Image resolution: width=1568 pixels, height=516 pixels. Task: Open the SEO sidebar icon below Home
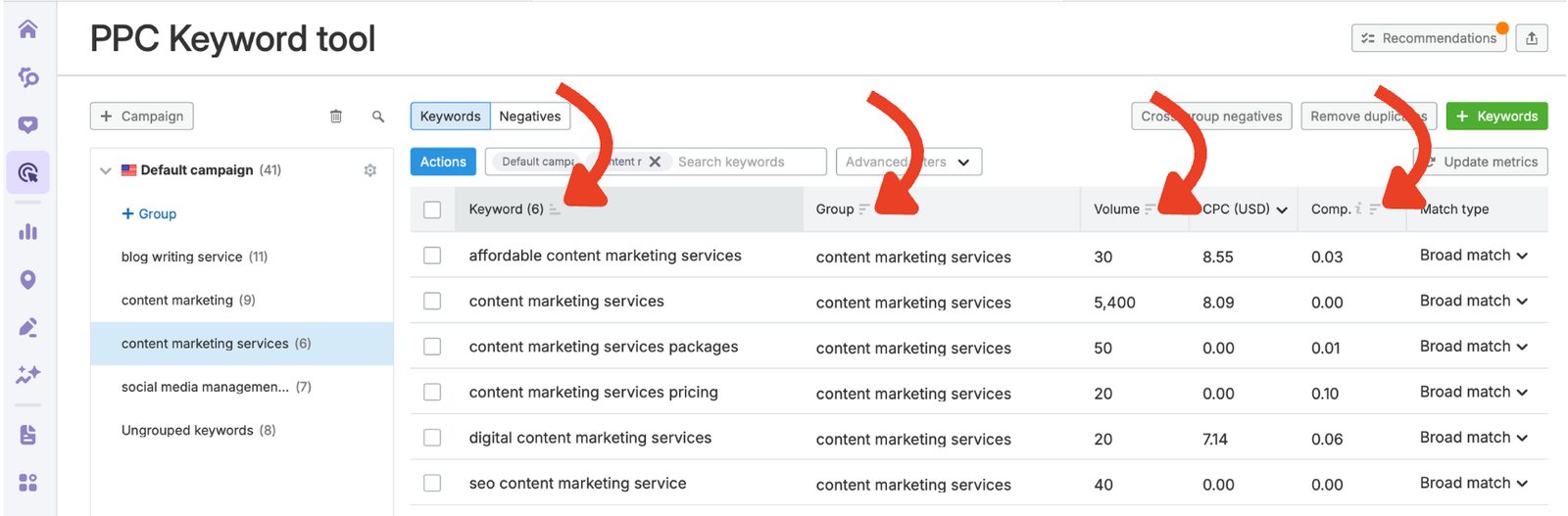coord(27,77)
